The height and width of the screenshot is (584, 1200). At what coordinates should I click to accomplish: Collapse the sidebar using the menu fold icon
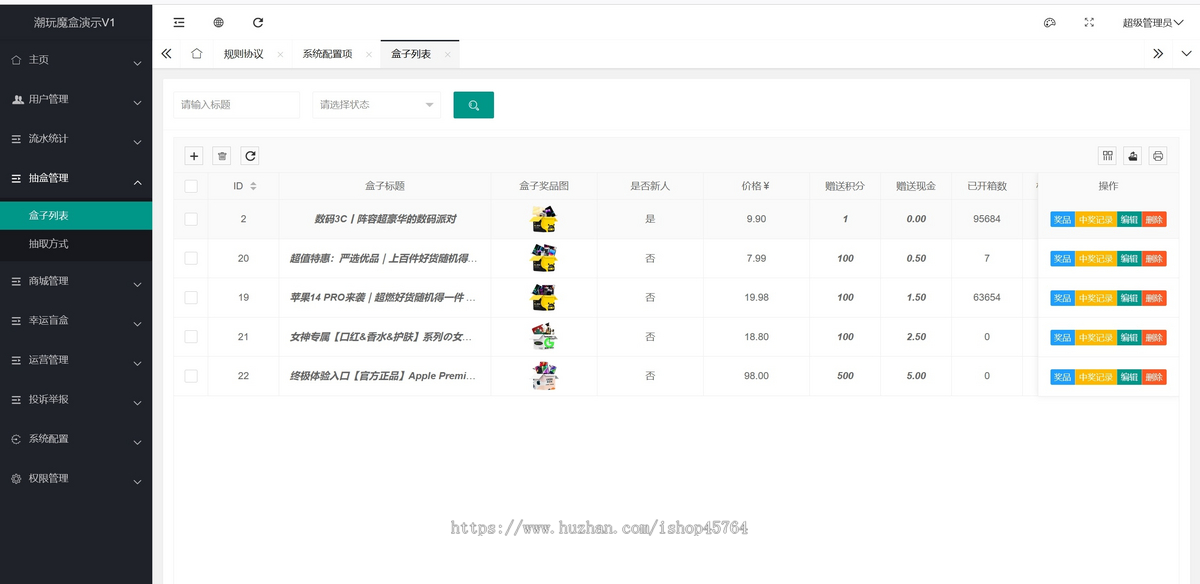pyautogui.click(x=179, y=22)
